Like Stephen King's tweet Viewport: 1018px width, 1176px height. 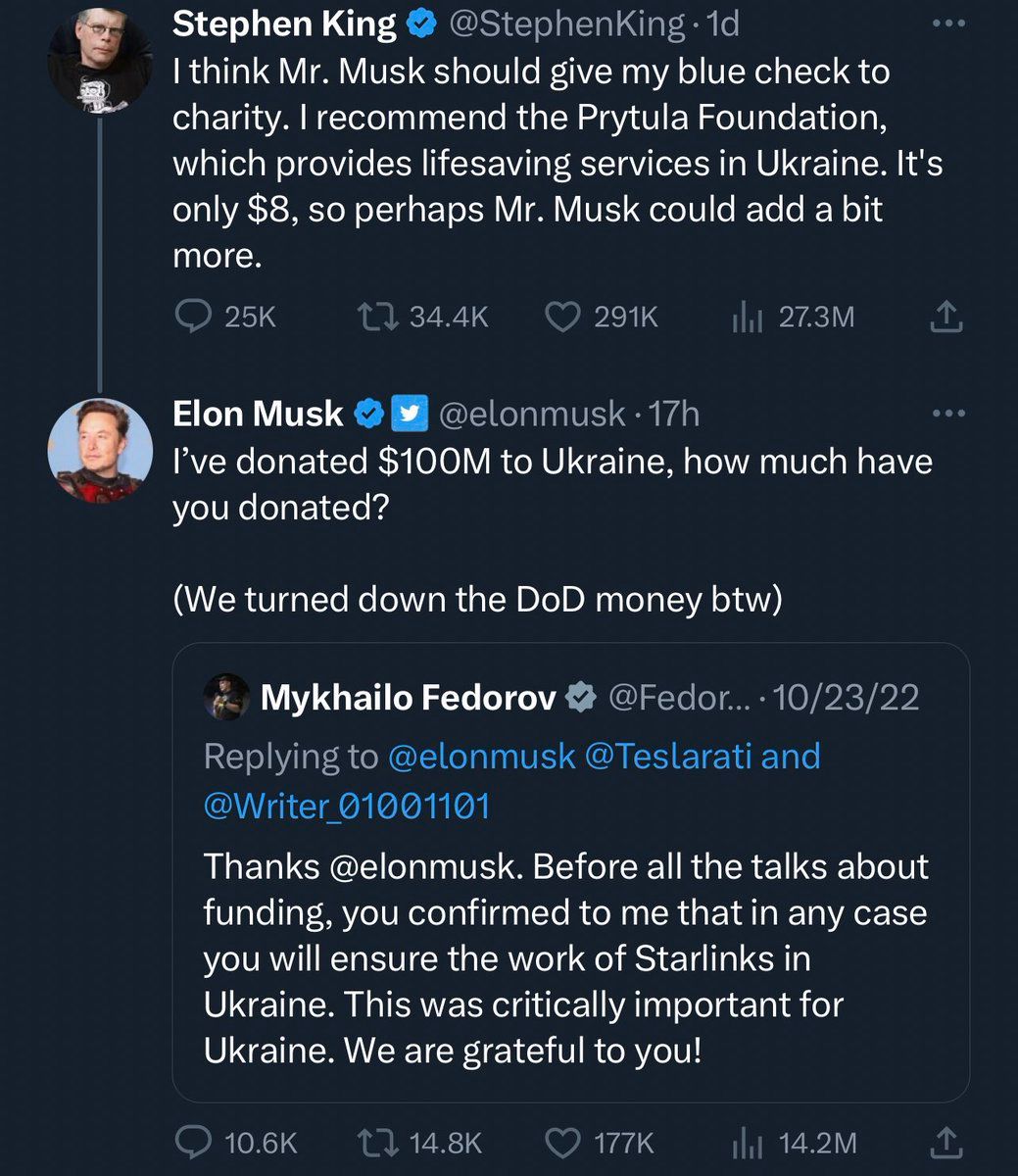561,317
